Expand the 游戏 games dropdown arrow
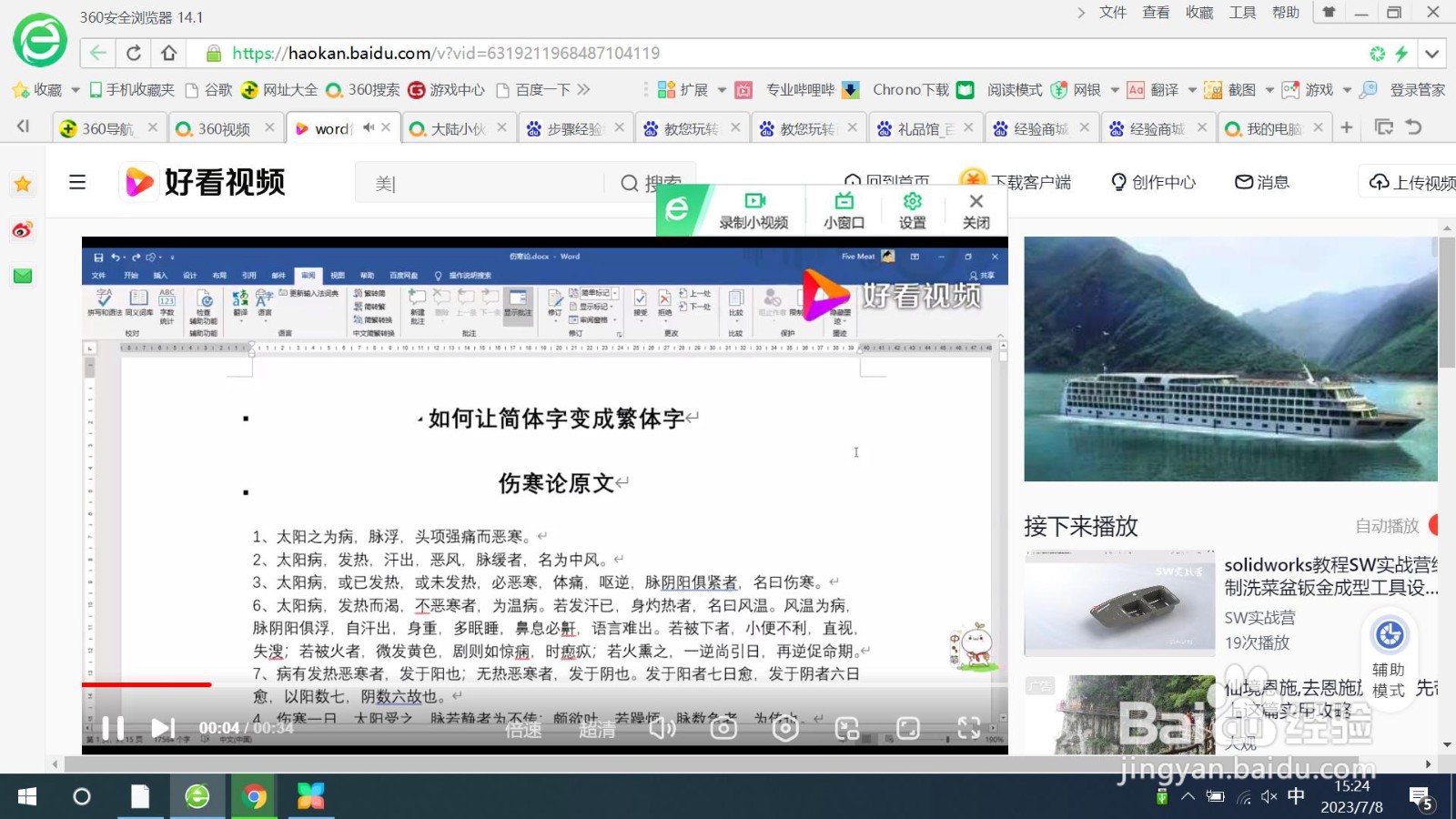 (1347, 90)
